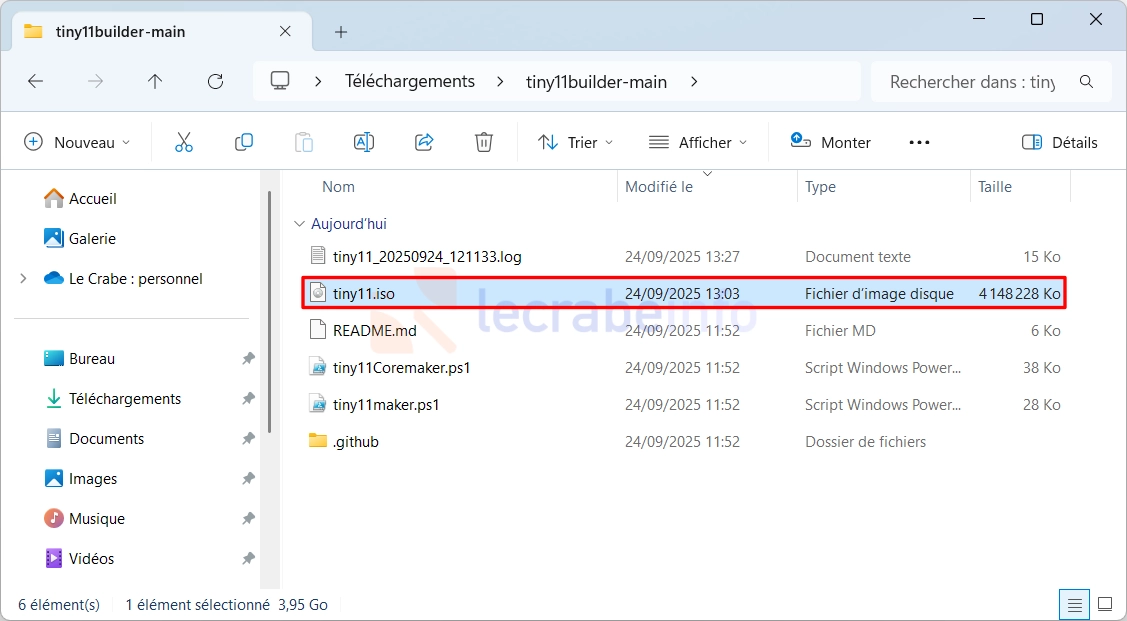Sort by the Nom column header
This screenshot has height=621, width=1127.
338,187
